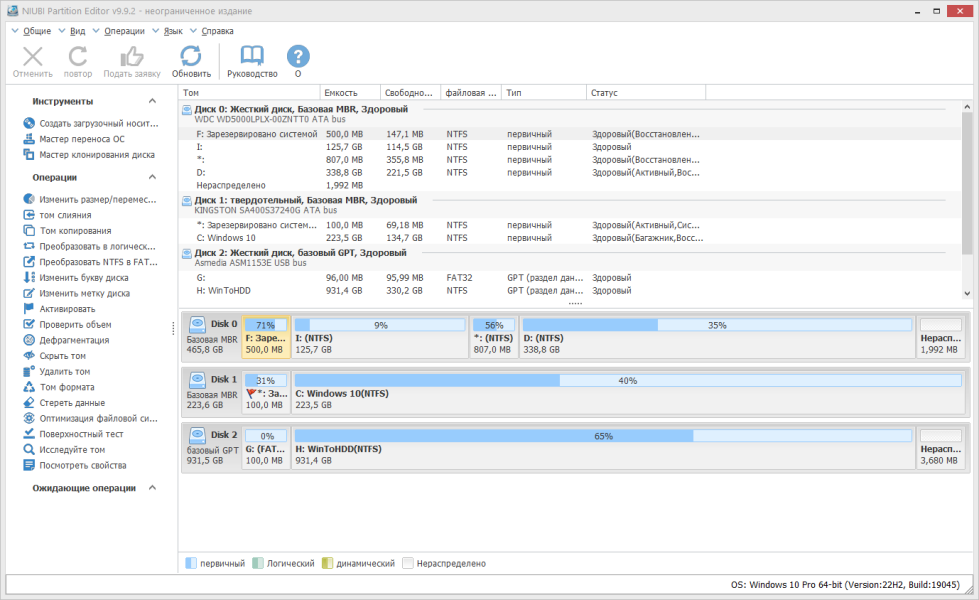Sort by the Свободно column header
Viewport: 979px width, 600px height.
click(410, 92)
